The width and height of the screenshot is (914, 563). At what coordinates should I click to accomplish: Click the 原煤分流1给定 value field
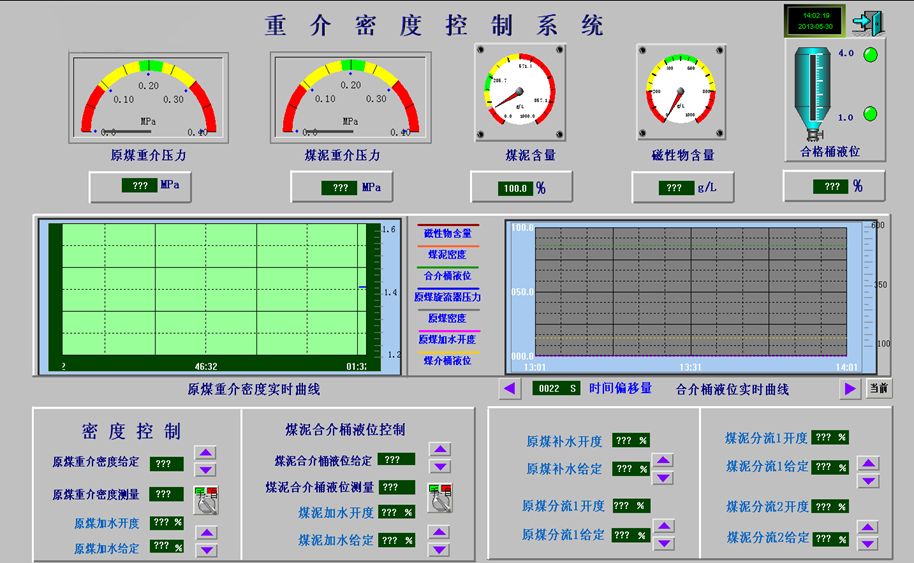[x=631, y=535]
